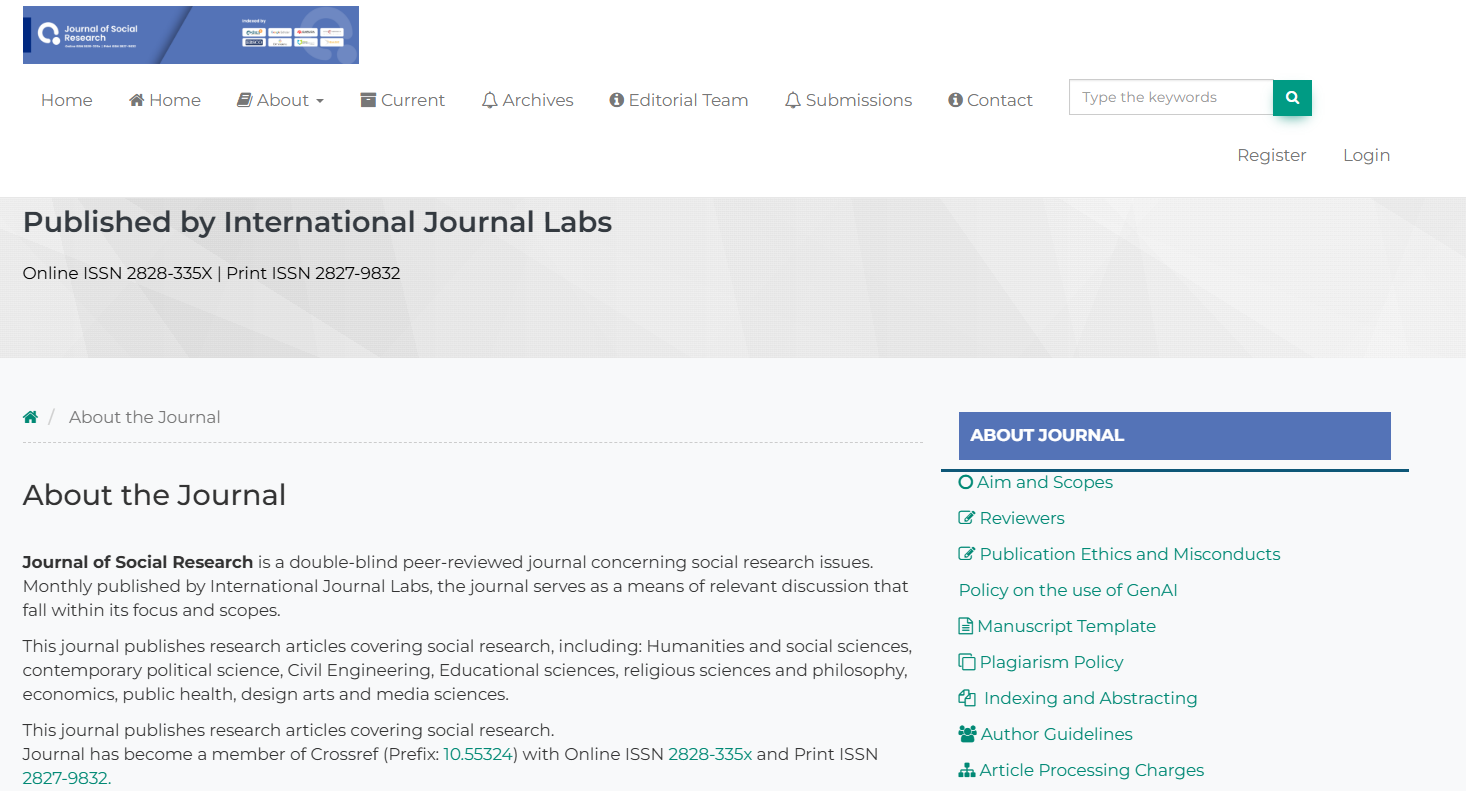Screen dimensions: 1466x791
Task: Open the Submissions page
Action: point(848,100)
